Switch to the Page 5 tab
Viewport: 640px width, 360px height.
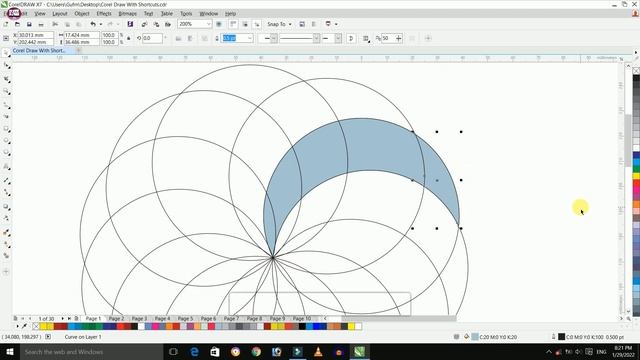185,318
